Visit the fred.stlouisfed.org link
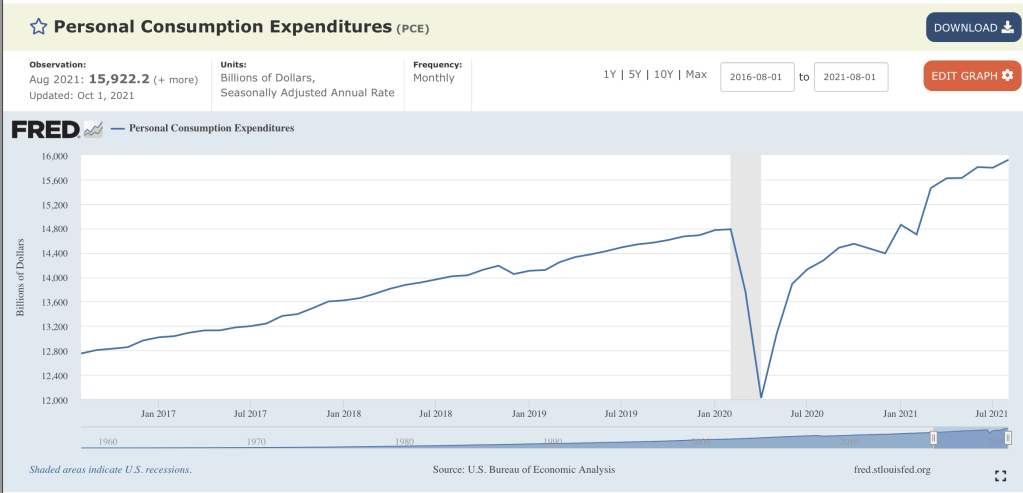The height and width of the screenshot is (493, 1023). click(x=888, y=470)
